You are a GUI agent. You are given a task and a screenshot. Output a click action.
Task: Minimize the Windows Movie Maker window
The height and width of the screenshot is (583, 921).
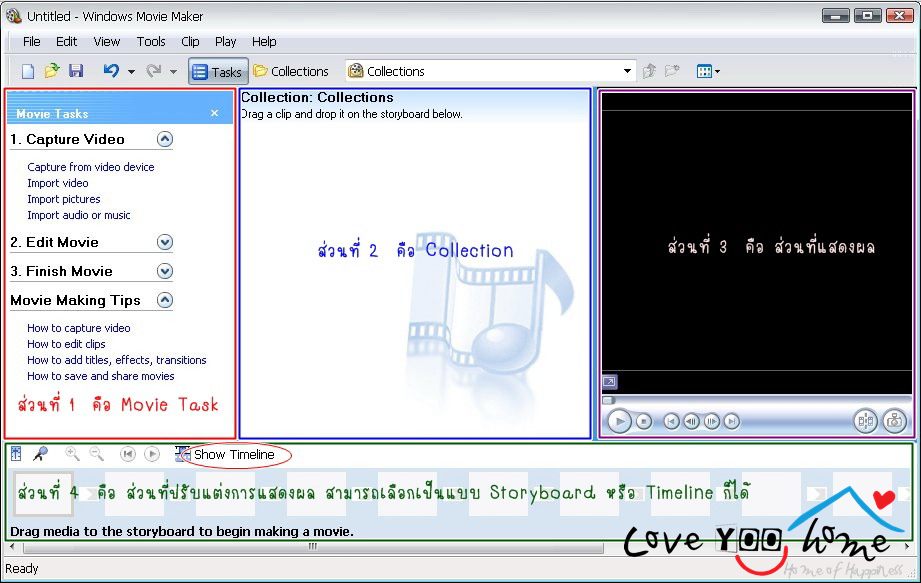tap(836, 15)
